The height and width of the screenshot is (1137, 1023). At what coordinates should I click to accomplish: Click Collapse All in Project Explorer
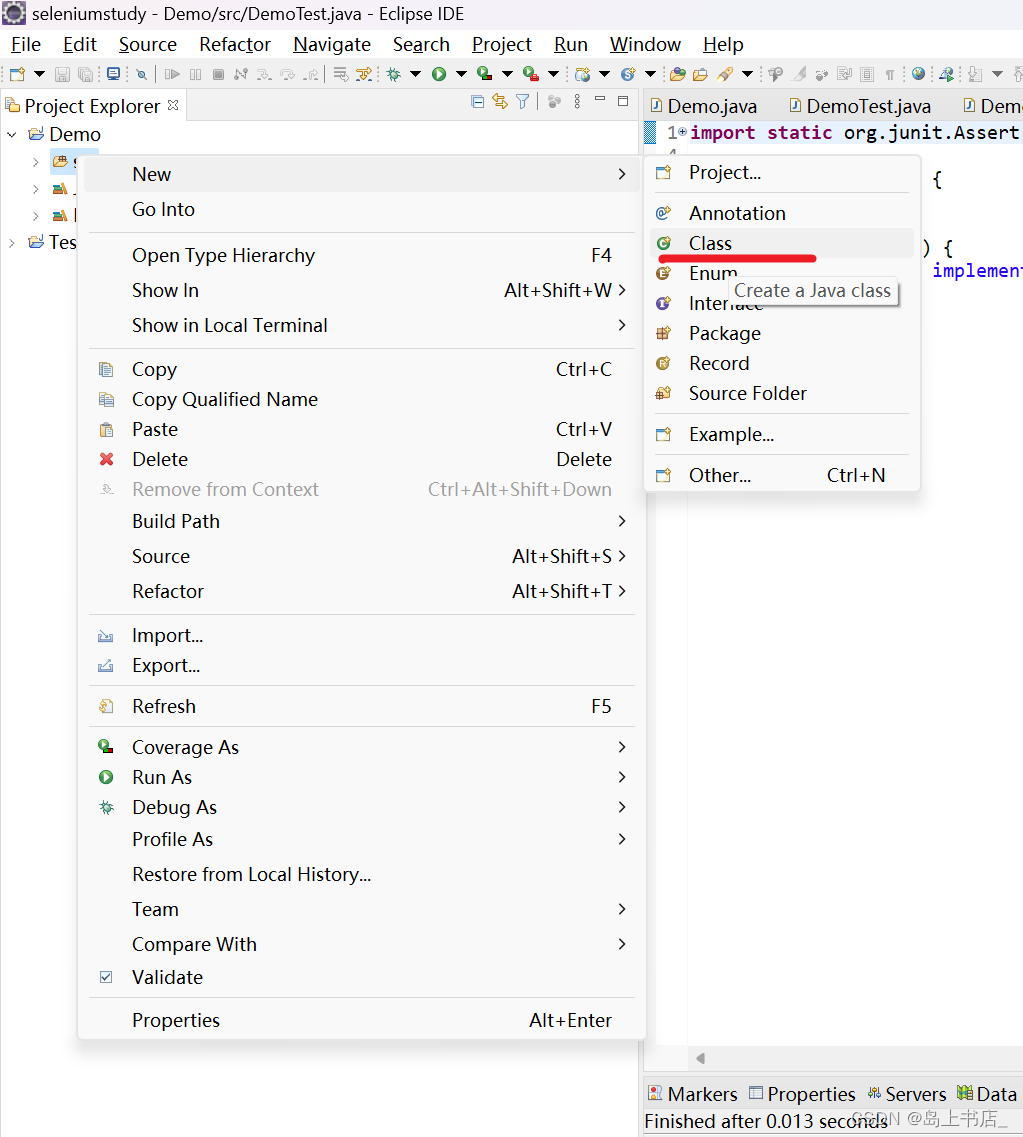click(477, 102)
